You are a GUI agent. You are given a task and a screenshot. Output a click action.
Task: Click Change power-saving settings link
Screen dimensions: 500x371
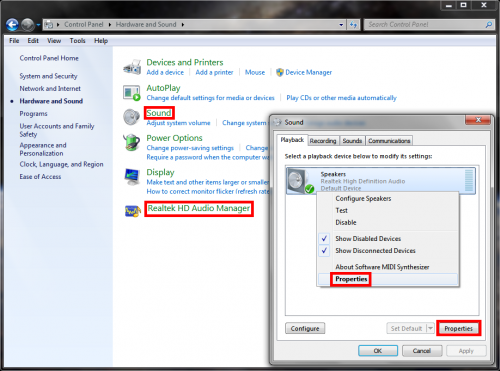tap(190, 148)
